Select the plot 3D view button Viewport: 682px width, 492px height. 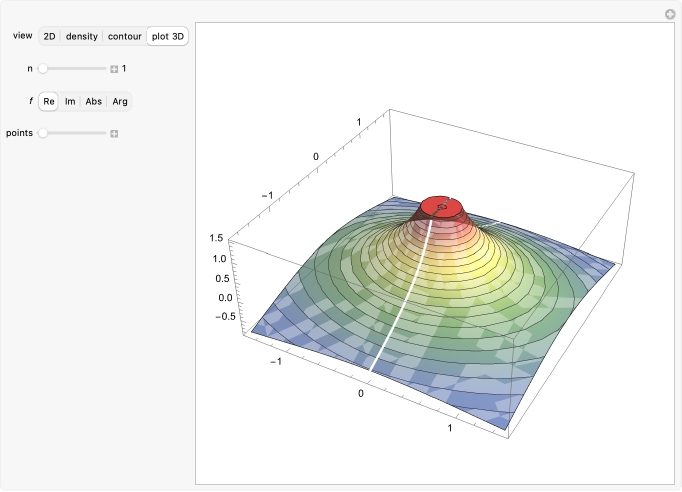166,36
